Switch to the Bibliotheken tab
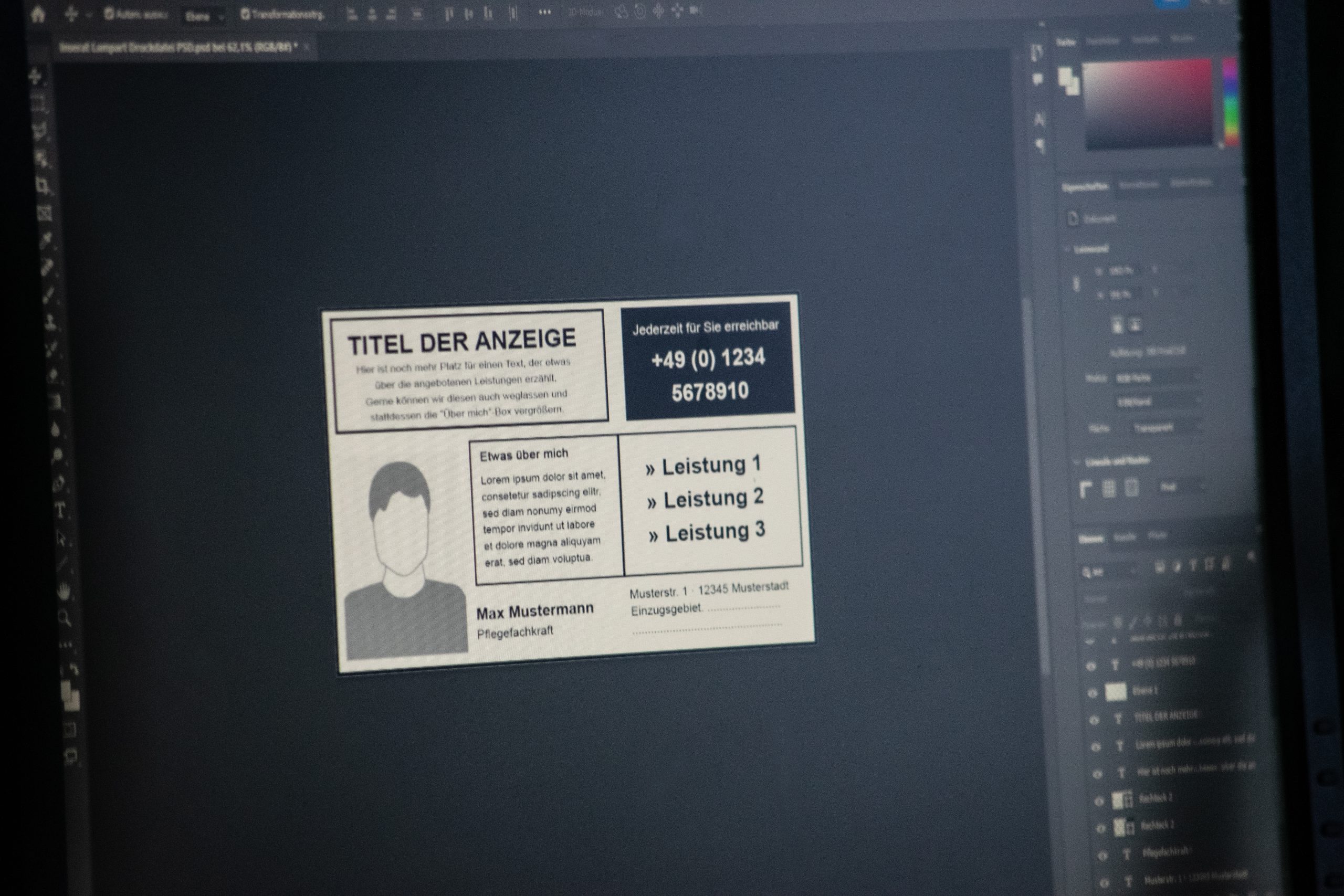This screenshot has width=1344, height=896. 1190,182
